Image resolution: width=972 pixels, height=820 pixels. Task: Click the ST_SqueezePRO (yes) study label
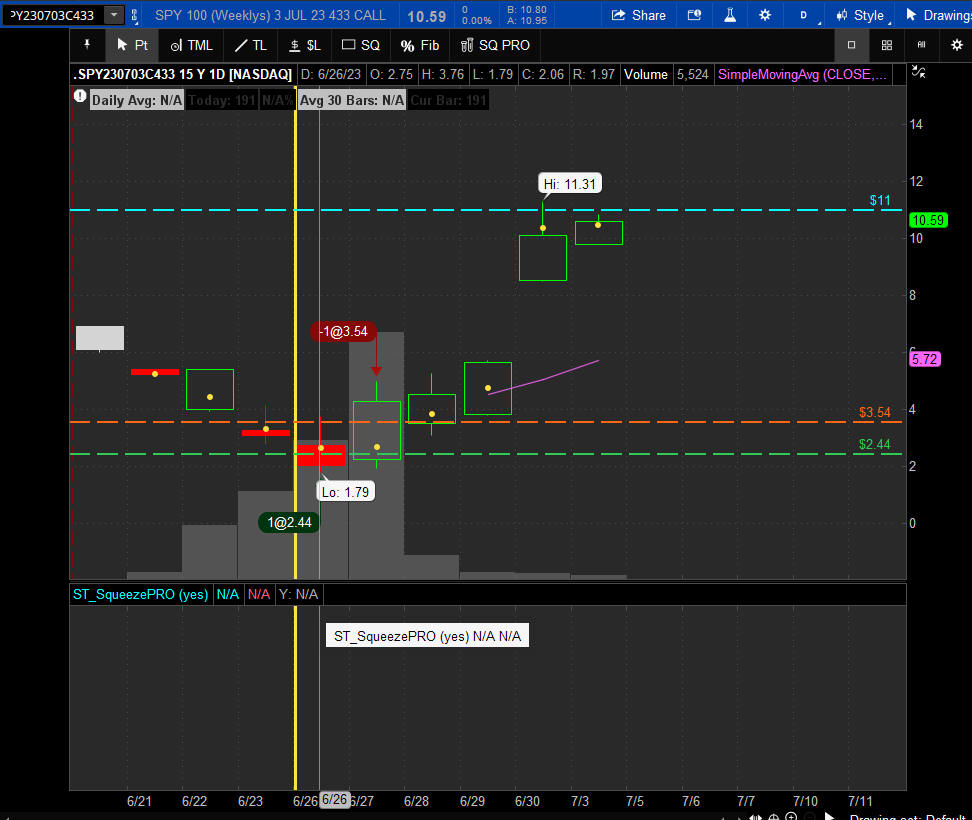141,594
